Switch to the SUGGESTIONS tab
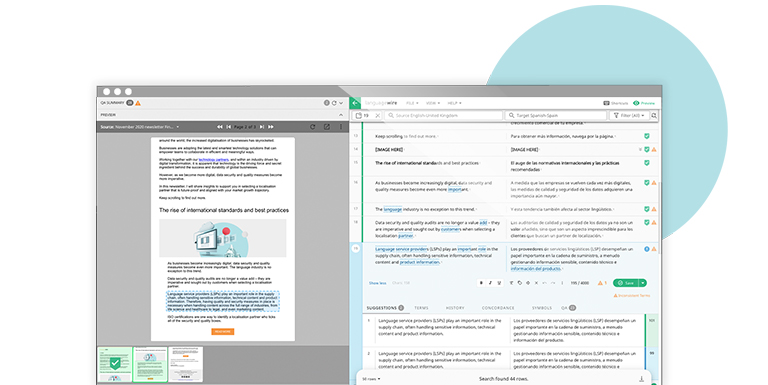This screenshot has width=768, height=385. pyautogui.click(x=385, y=308)
